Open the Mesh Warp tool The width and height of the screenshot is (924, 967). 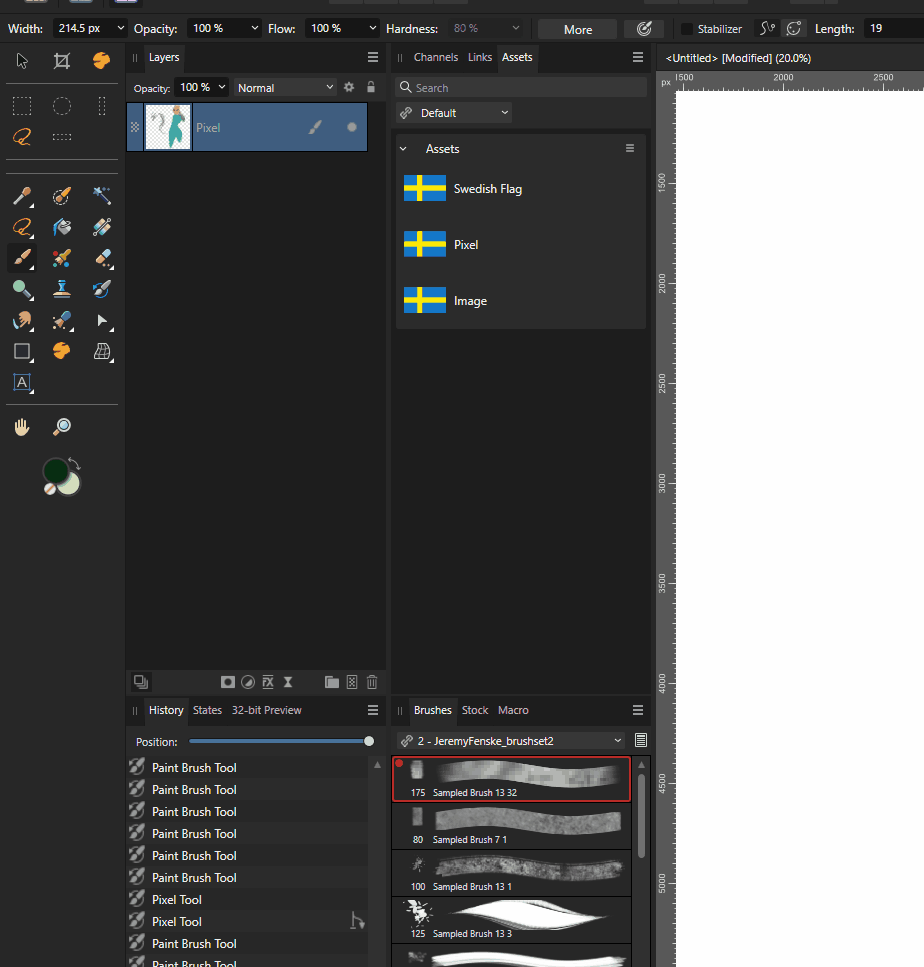(102, 351)
